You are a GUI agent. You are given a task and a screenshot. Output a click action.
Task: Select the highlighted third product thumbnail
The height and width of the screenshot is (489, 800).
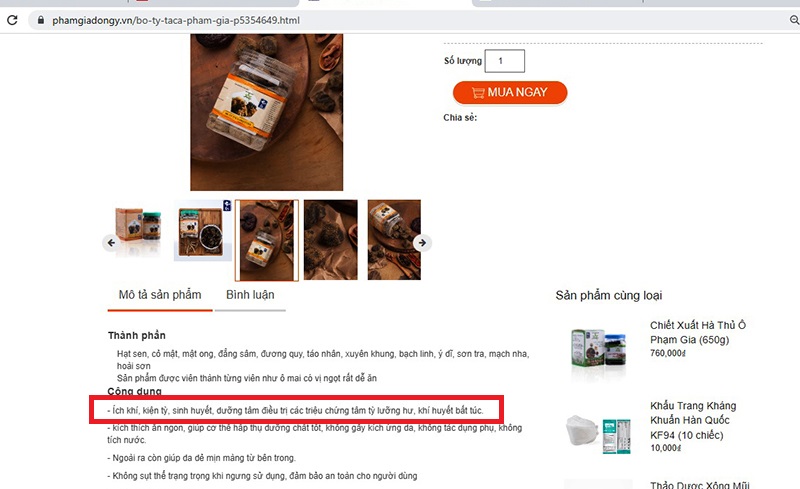(267, 240)
